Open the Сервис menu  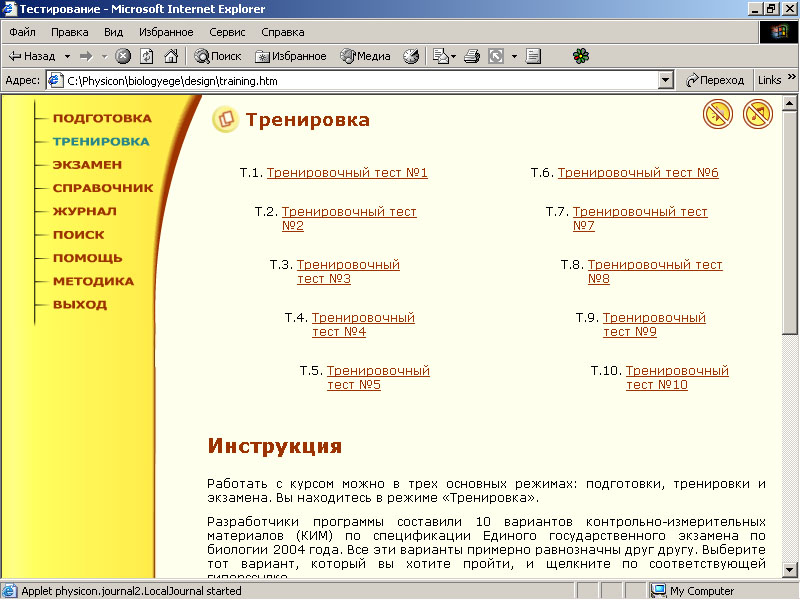point(228,32)
